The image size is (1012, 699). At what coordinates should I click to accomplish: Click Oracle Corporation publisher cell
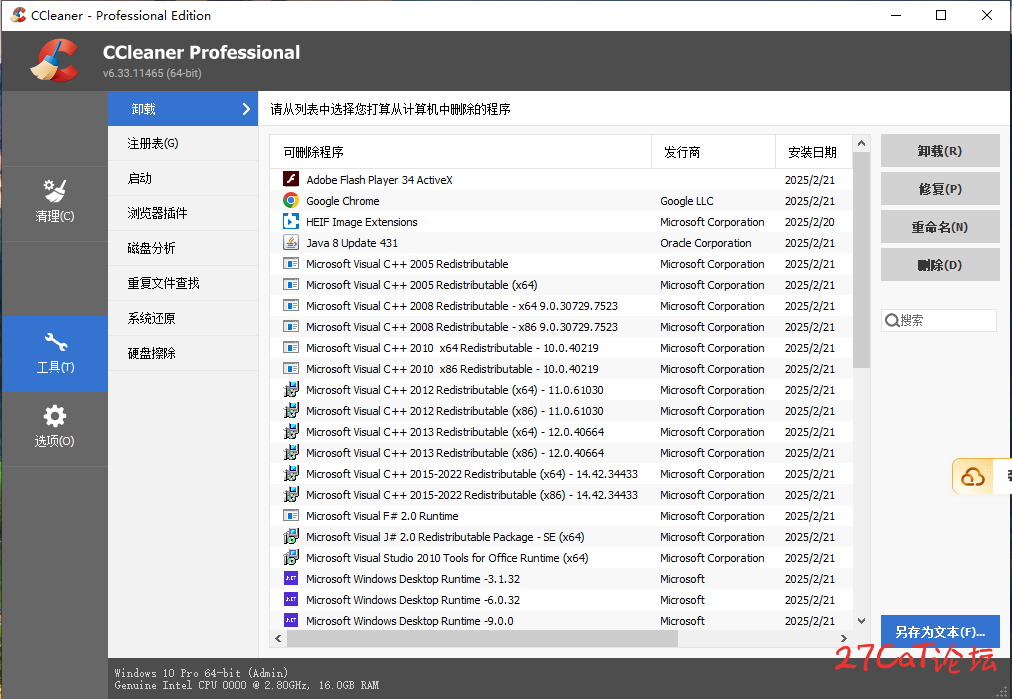click(x=705, y=243)
